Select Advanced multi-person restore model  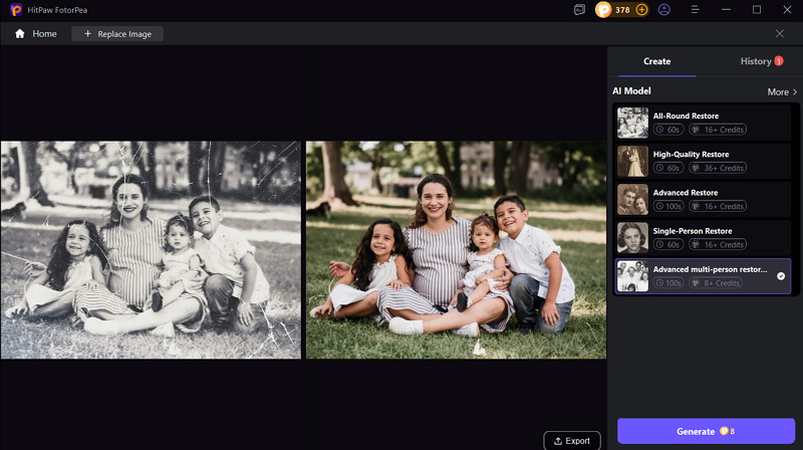point(703,276)
